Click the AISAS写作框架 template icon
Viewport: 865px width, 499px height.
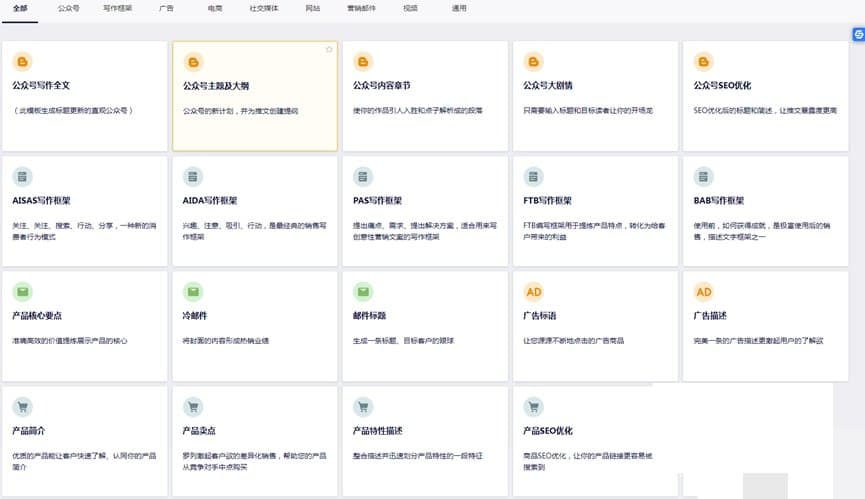pyautogui.click(x=23, y=177)
